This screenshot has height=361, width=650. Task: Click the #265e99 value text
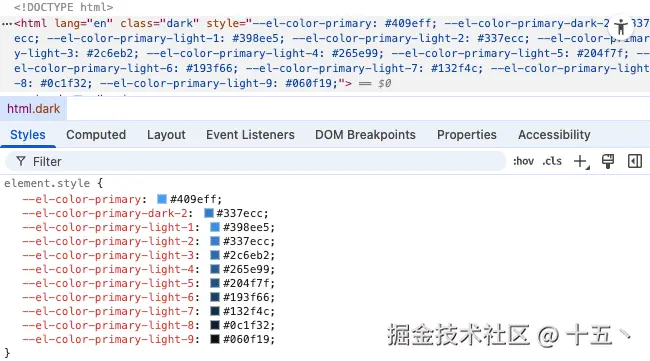pyautogui.click(x=246, y=269)
